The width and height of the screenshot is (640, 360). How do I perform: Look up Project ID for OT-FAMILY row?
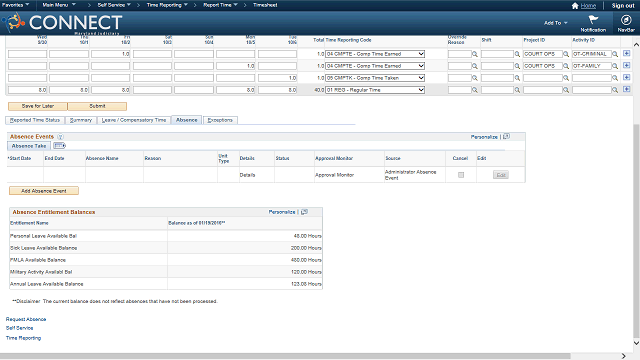click(566, 66)
